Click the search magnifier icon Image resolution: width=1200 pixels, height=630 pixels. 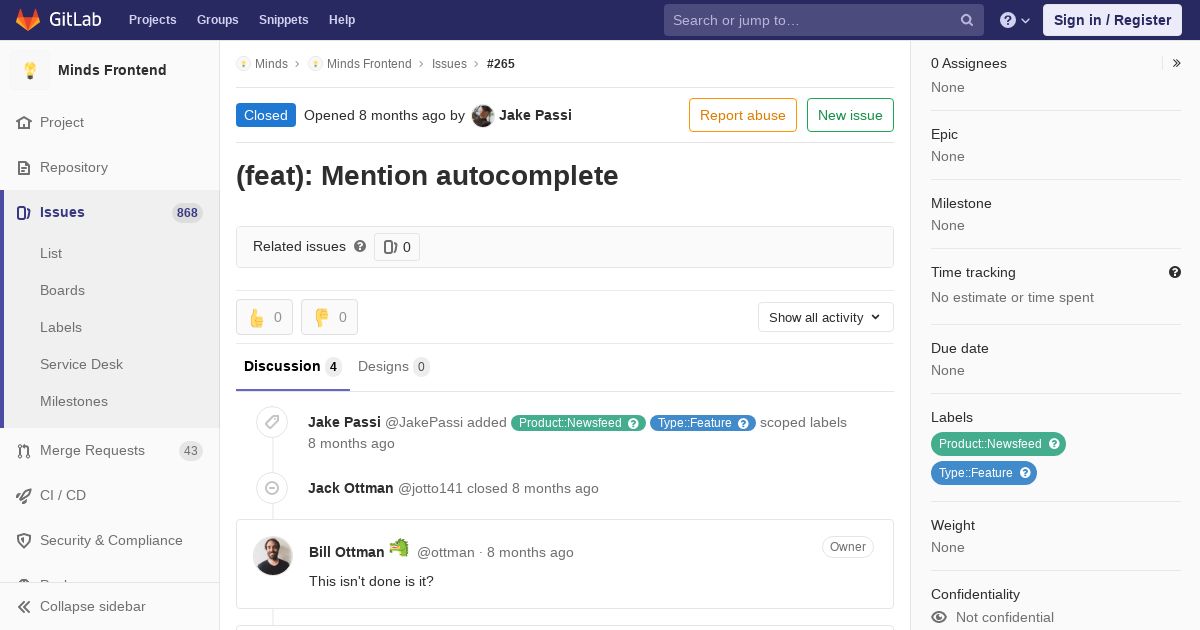[x=967, y=20]
